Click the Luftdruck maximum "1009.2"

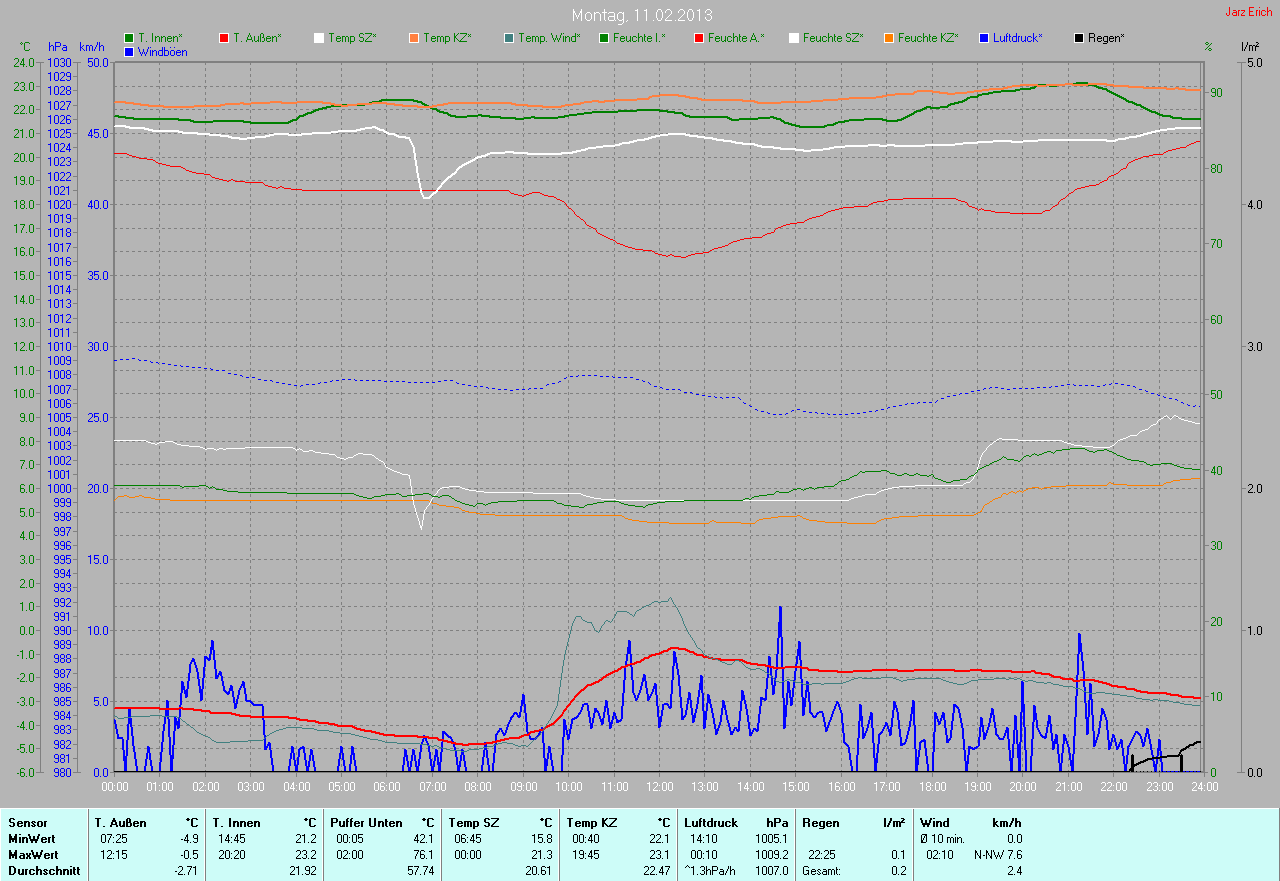[771, 855]
